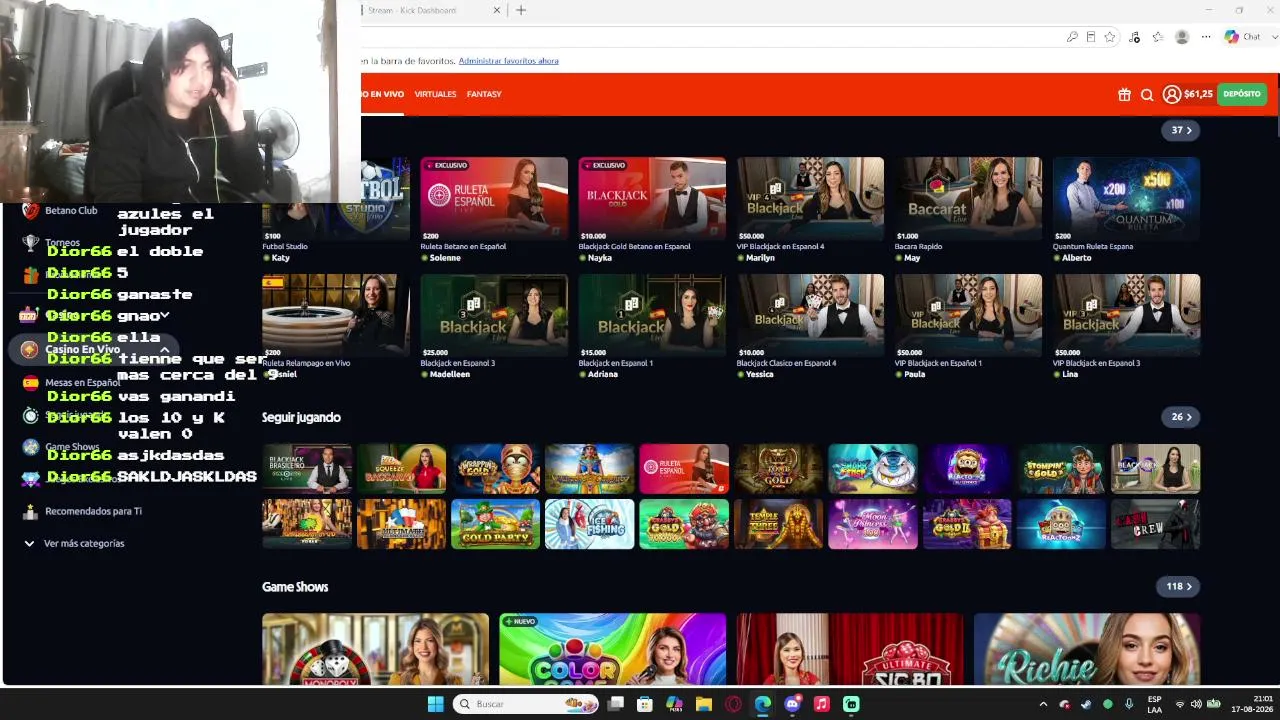Open the gift promotions icon in the header
Image resolution: width=1280 pixels, height=720 pixels.
tap(1124, 95)
